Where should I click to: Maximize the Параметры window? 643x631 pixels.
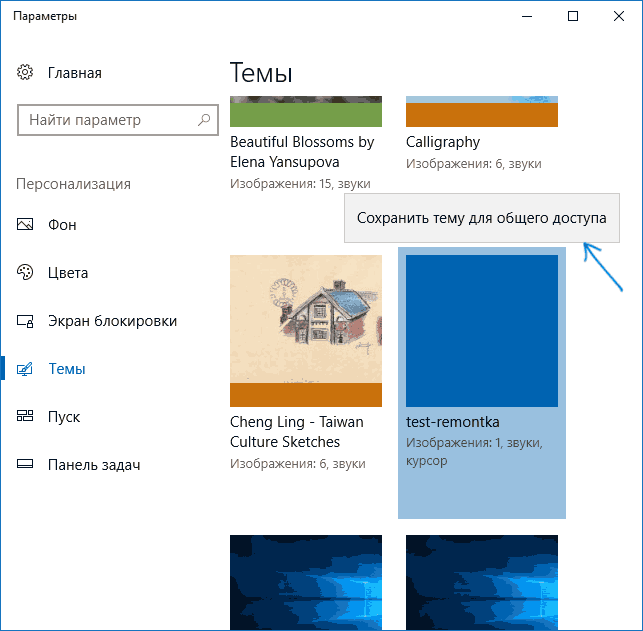tap(572, 16)
